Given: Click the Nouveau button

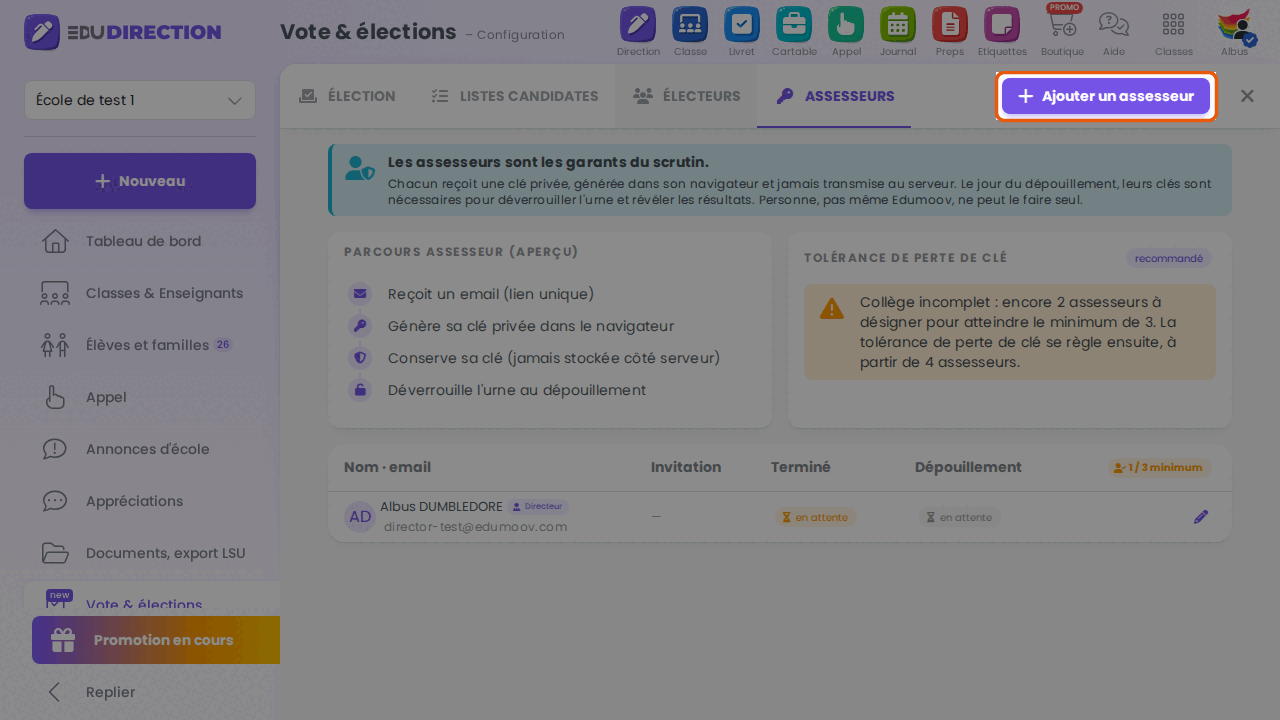Looking at the screenshot, I should [140, 181].
